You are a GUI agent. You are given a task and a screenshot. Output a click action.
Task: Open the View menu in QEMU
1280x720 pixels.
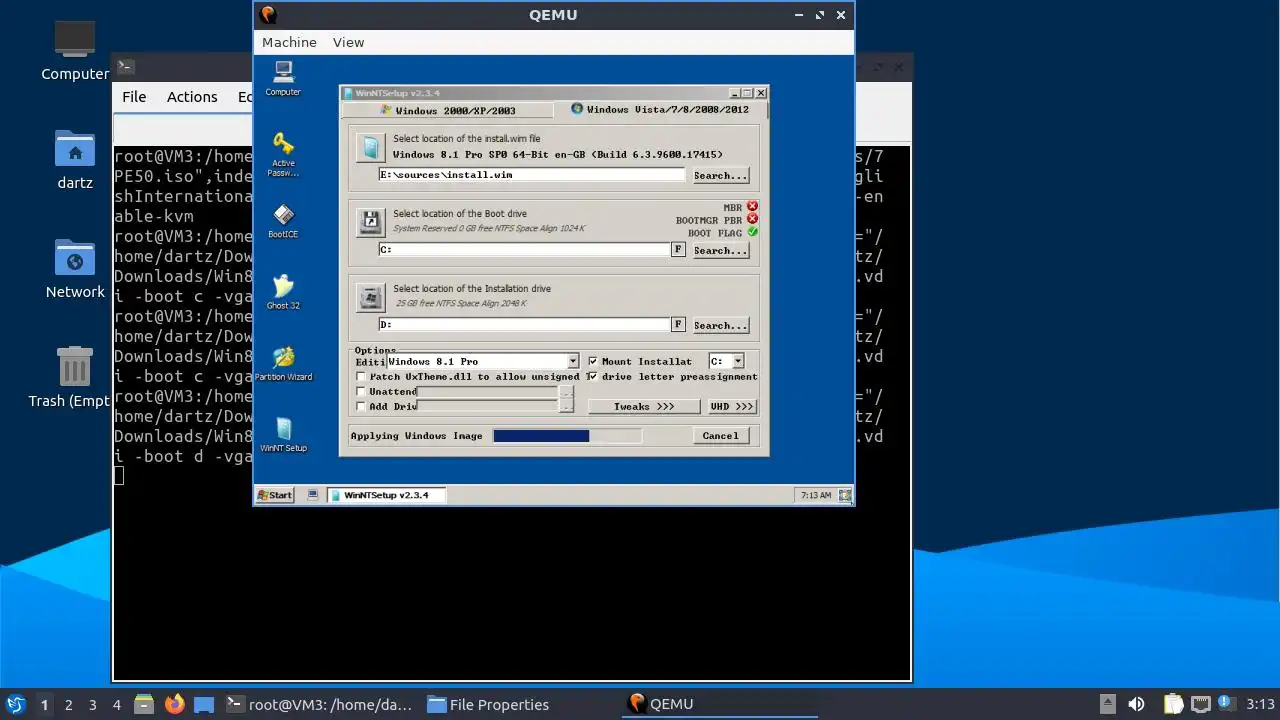coord(348,42)
